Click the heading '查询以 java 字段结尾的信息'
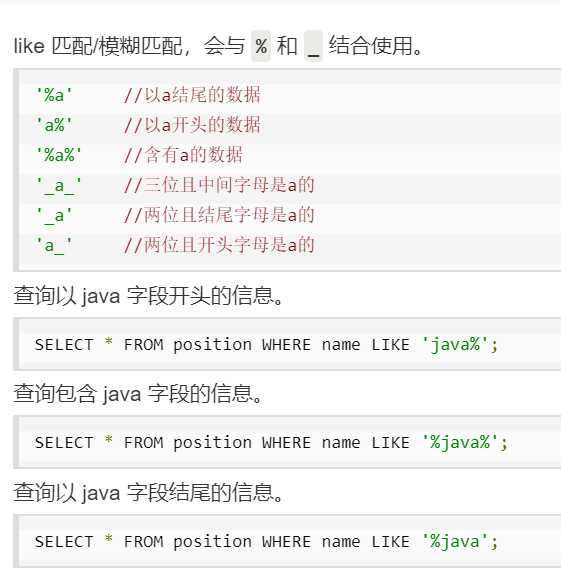 point(148,493)
